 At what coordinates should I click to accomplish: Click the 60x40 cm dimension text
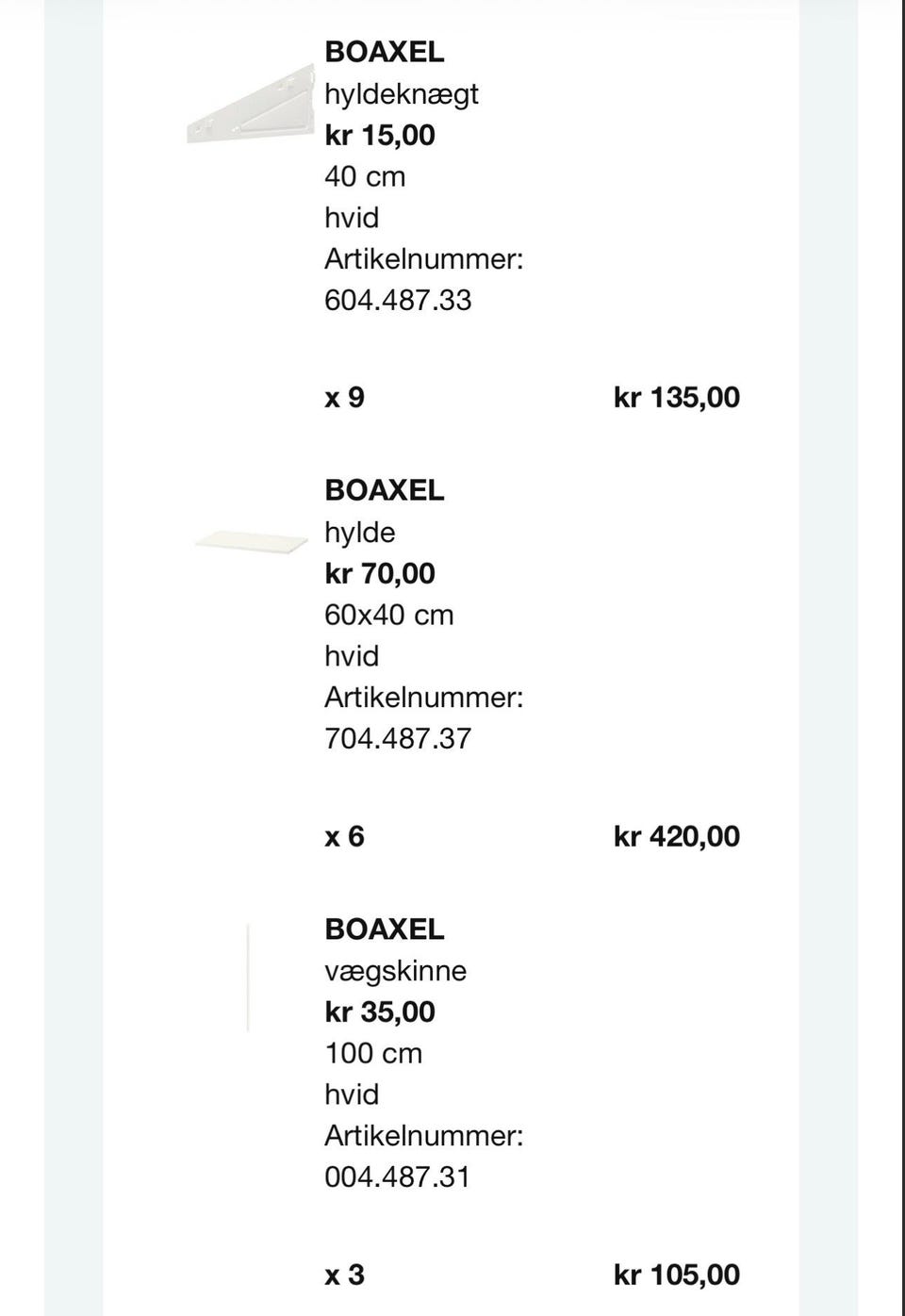(389, 615)
